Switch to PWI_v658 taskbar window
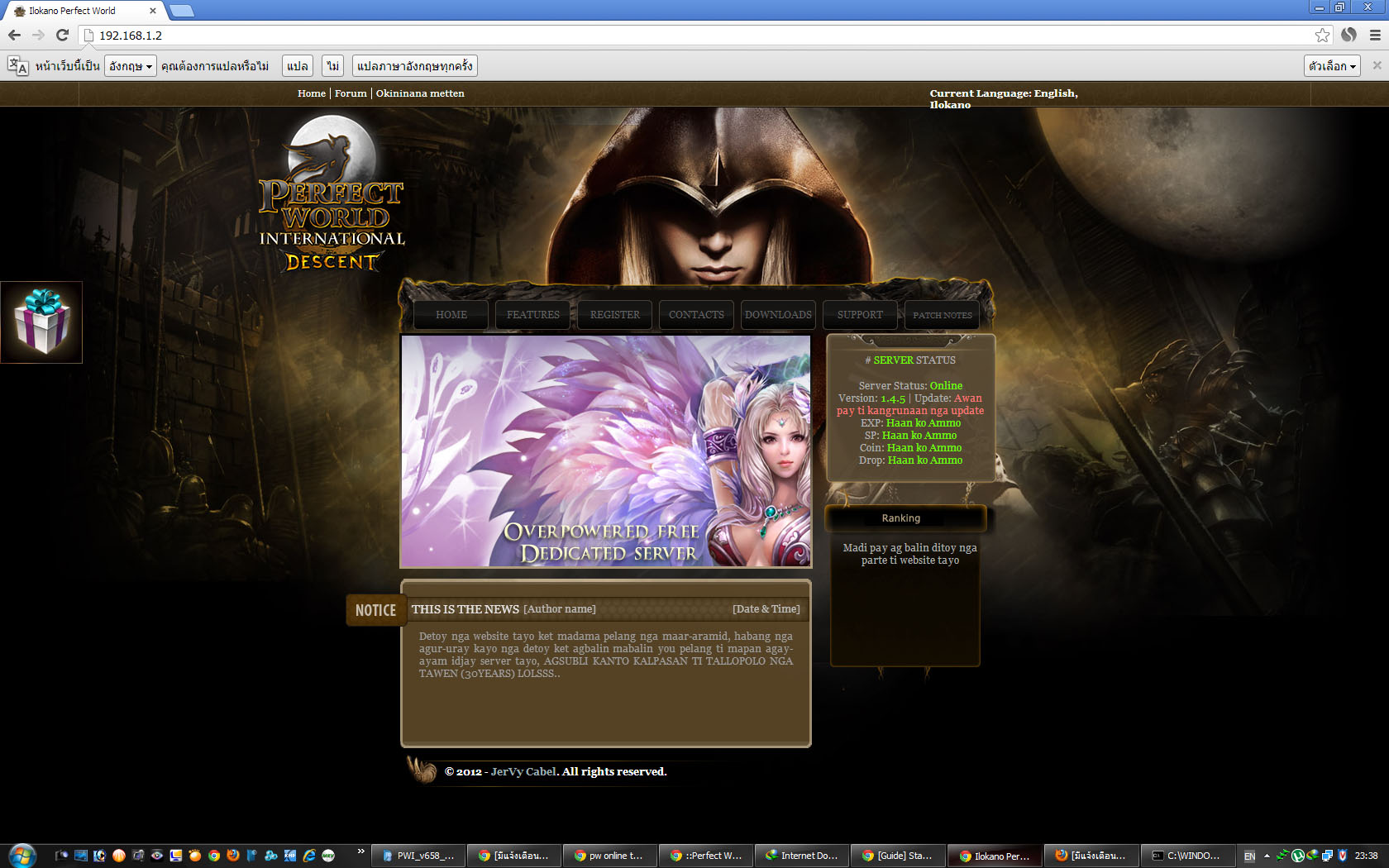 pyautogui.click(x=418, y=856)
